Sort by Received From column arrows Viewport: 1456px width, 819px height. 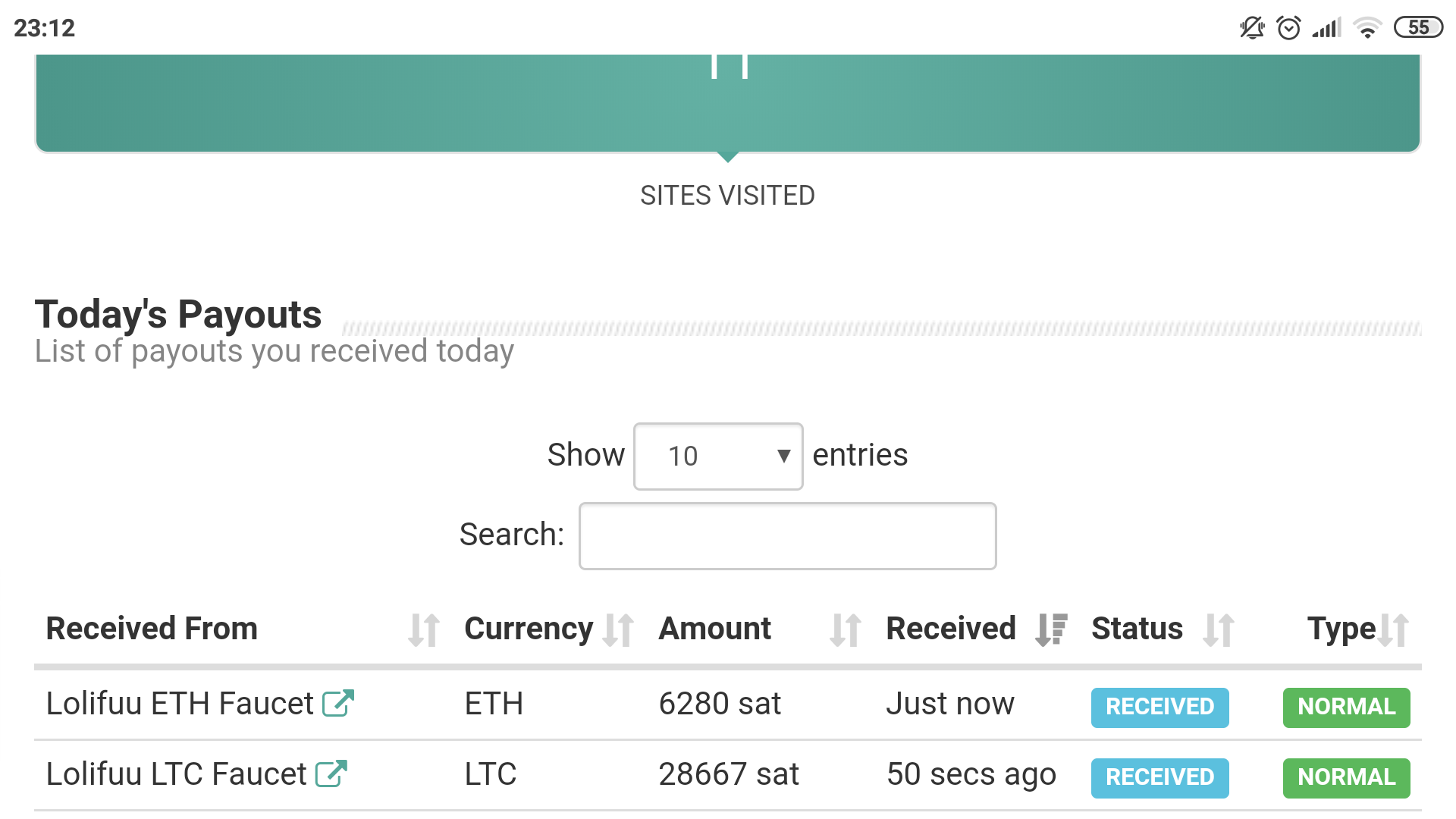pos(424,630)
